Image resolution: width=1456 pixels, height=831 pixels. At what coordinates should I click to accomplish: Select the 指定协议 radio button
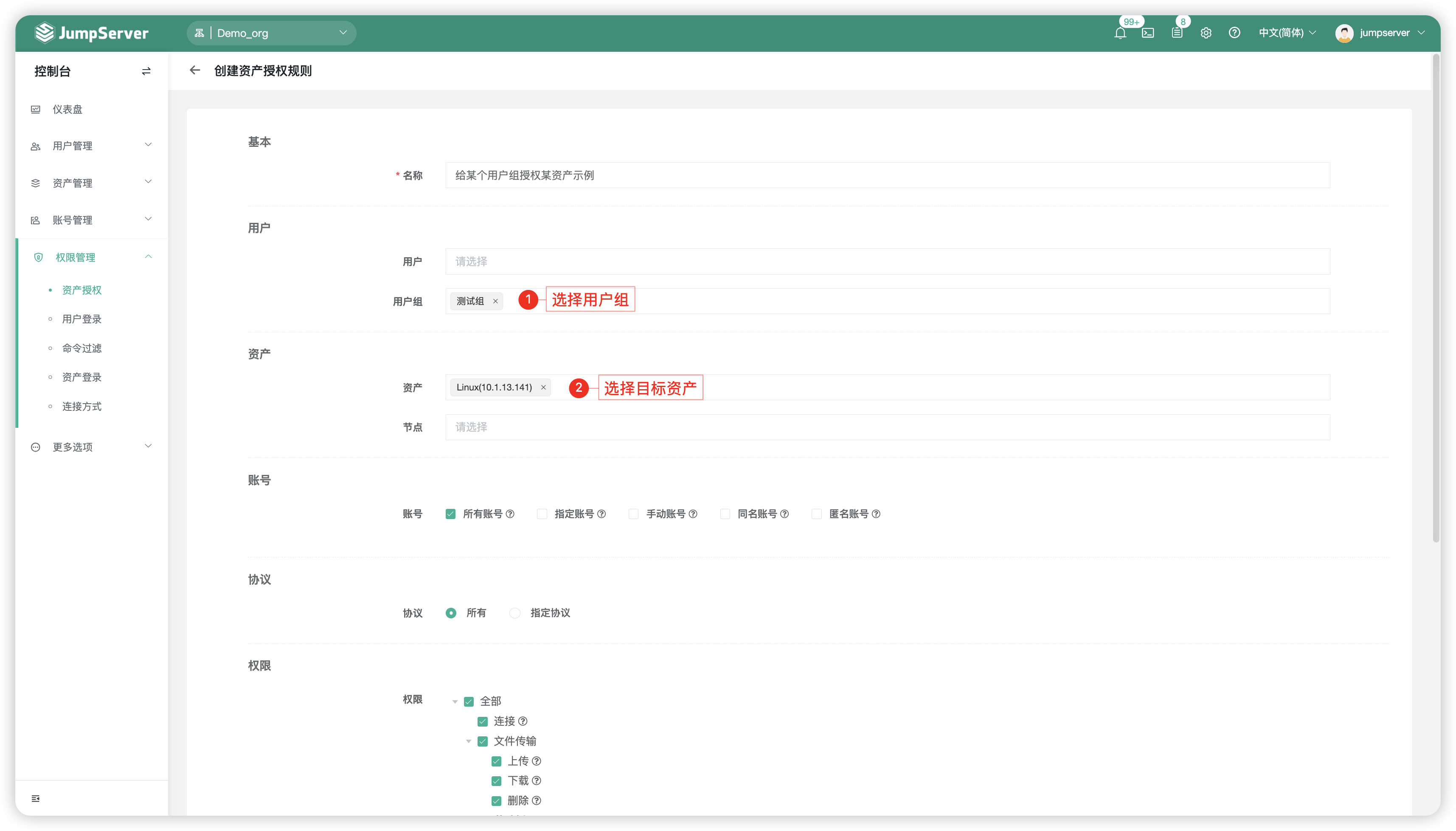click(514, 613)
